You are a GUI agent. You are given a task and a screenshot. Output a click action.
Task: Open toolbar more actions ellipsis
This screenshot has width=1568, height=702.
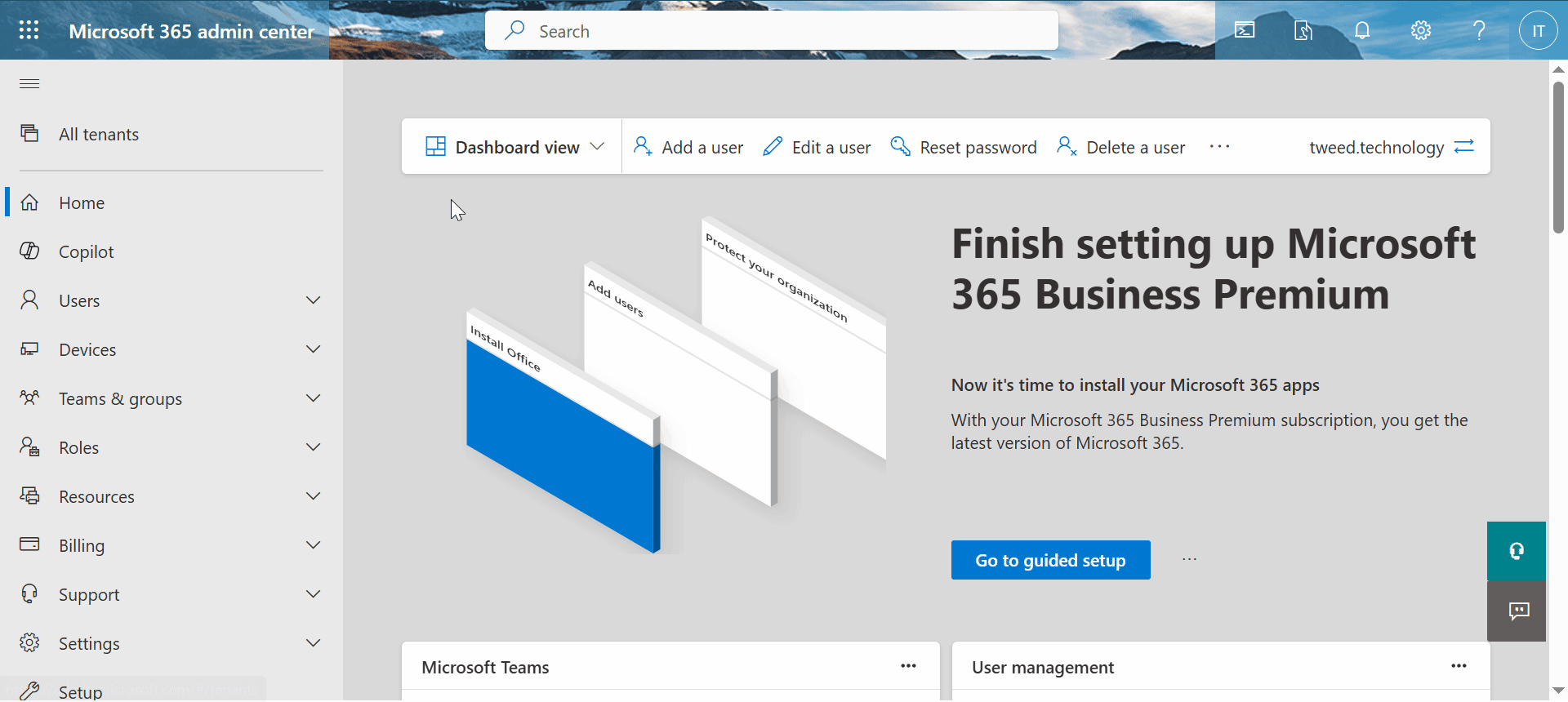point(1219,147)
